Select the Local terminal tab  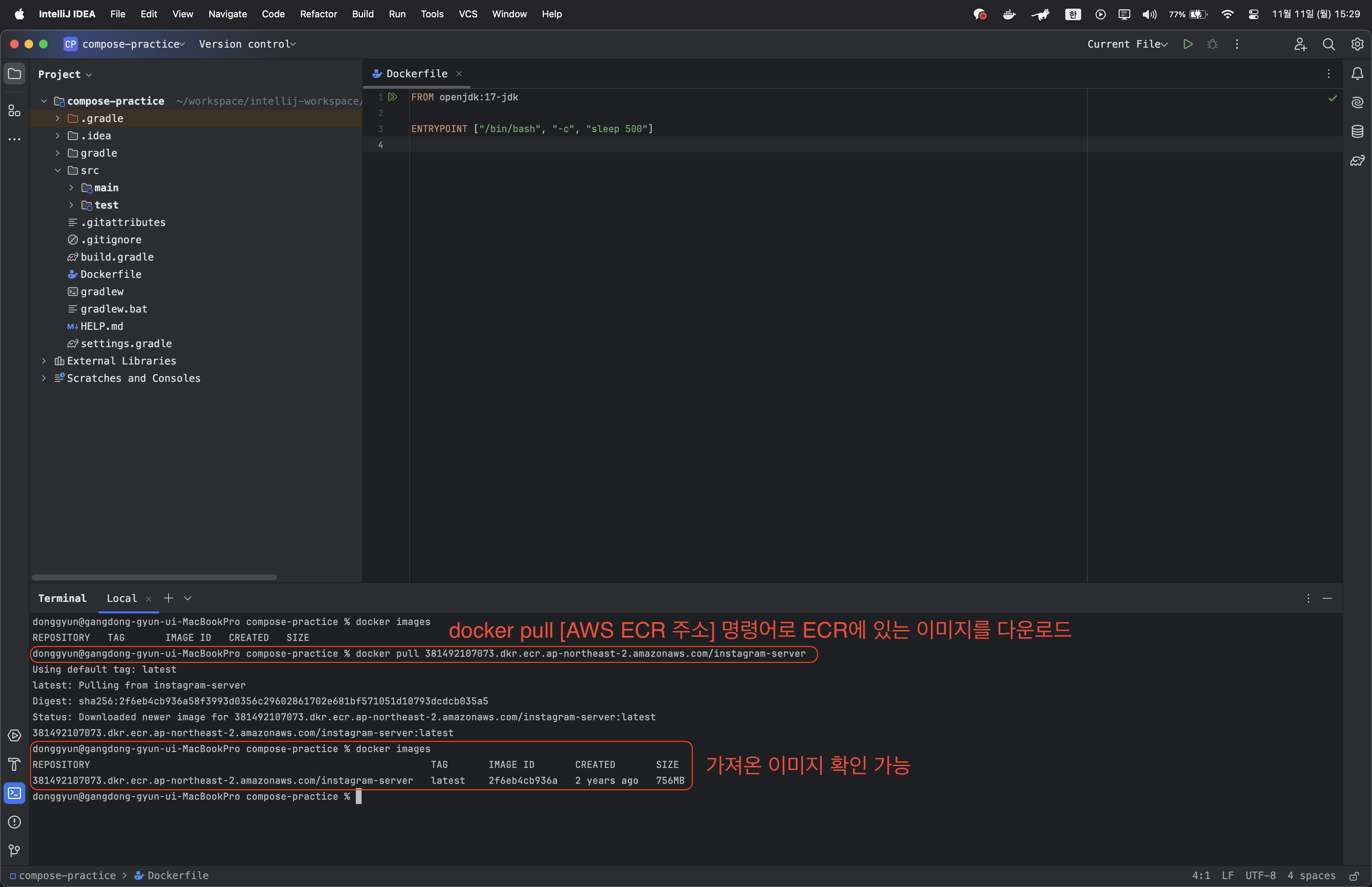122,598
